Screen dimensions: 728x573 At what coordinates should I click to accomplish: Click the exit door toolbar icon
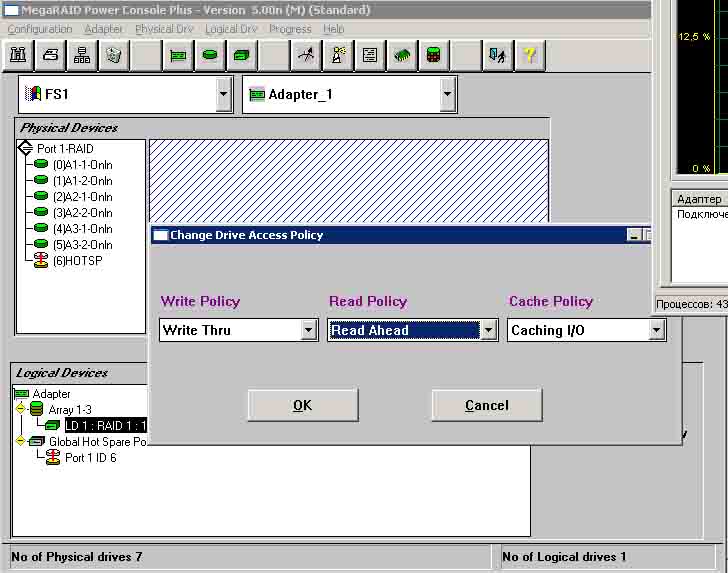click(497, 56)
